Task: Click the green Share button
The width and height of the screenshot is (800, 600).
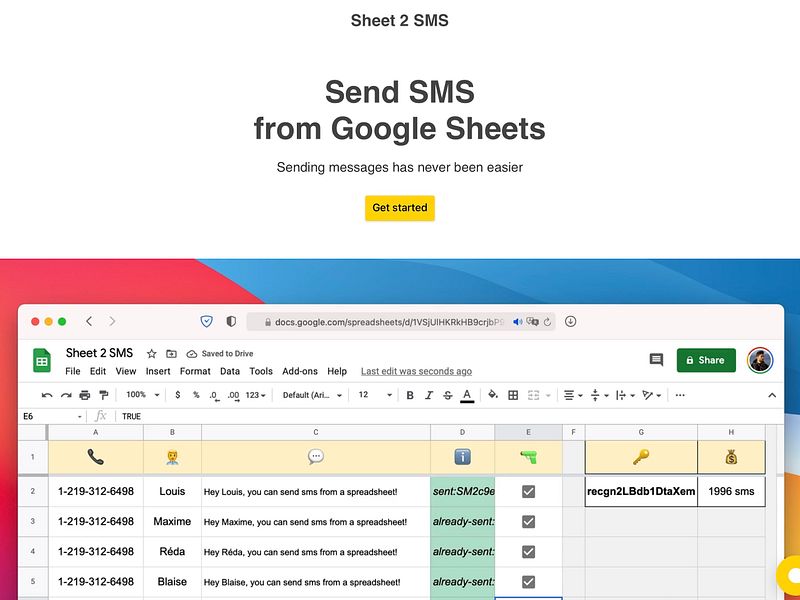Action: click(706, 360)
